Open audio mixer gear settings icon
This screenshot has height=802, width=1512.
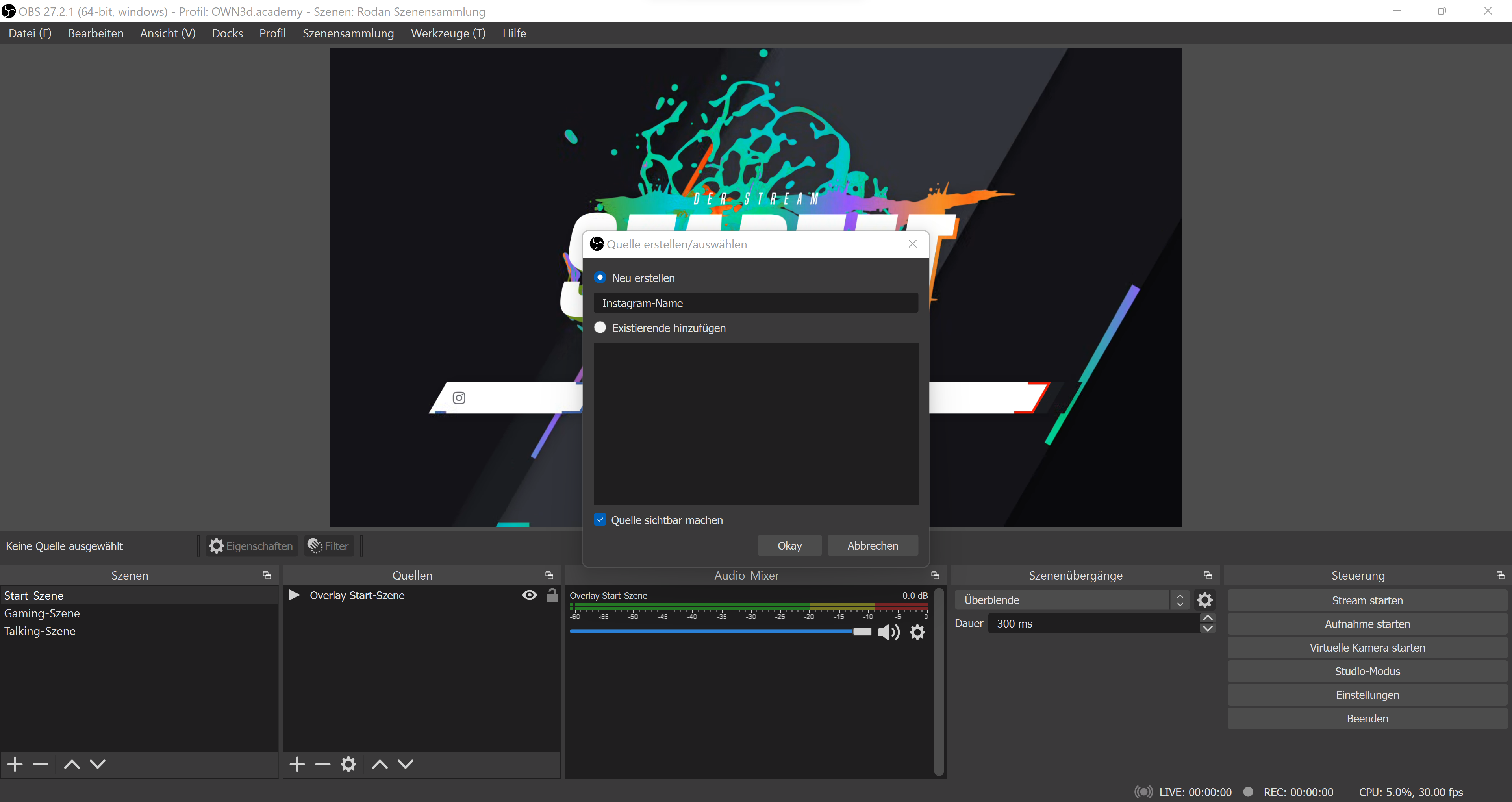(x=917, y=632)
